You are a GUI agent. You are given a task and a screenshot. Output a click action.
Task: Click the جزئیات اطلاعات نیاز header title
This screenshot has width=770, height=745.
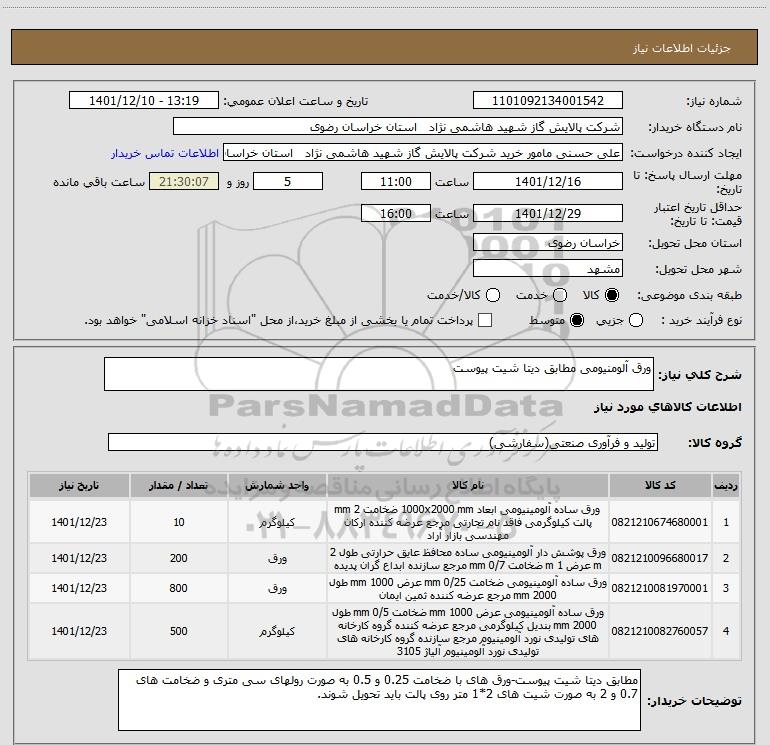point(682,48)
